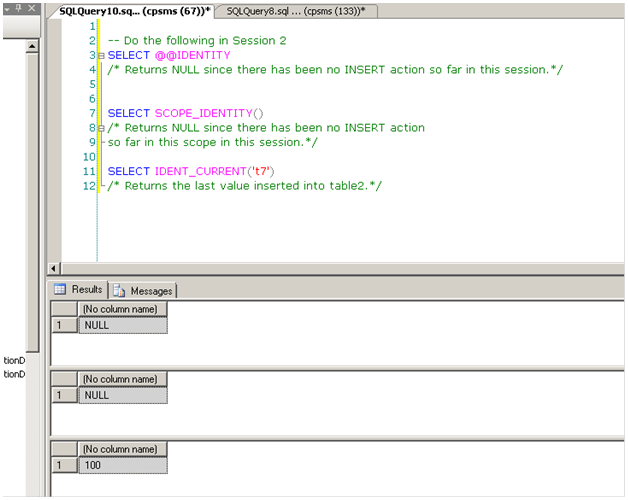Open the Results tab

[78, 289]
